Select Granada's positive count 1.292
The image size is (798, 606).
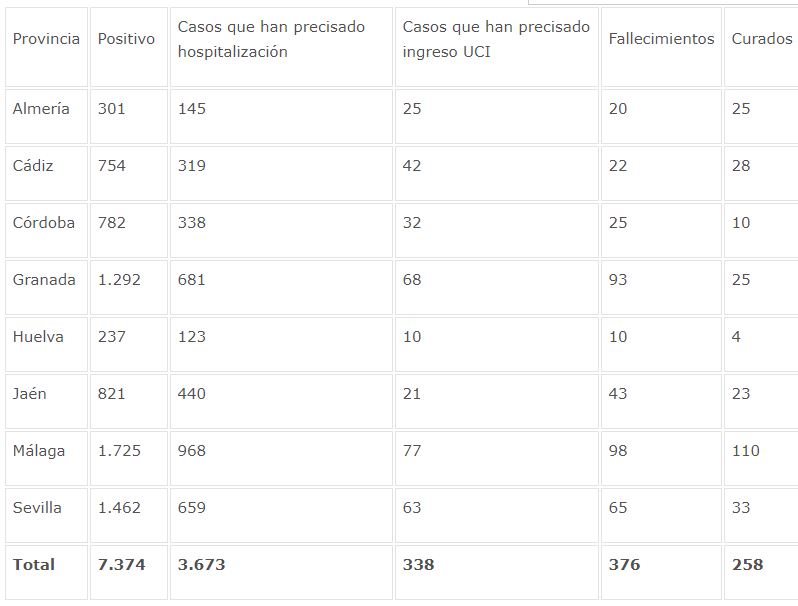pyautogui.click(x=119, y=280)
